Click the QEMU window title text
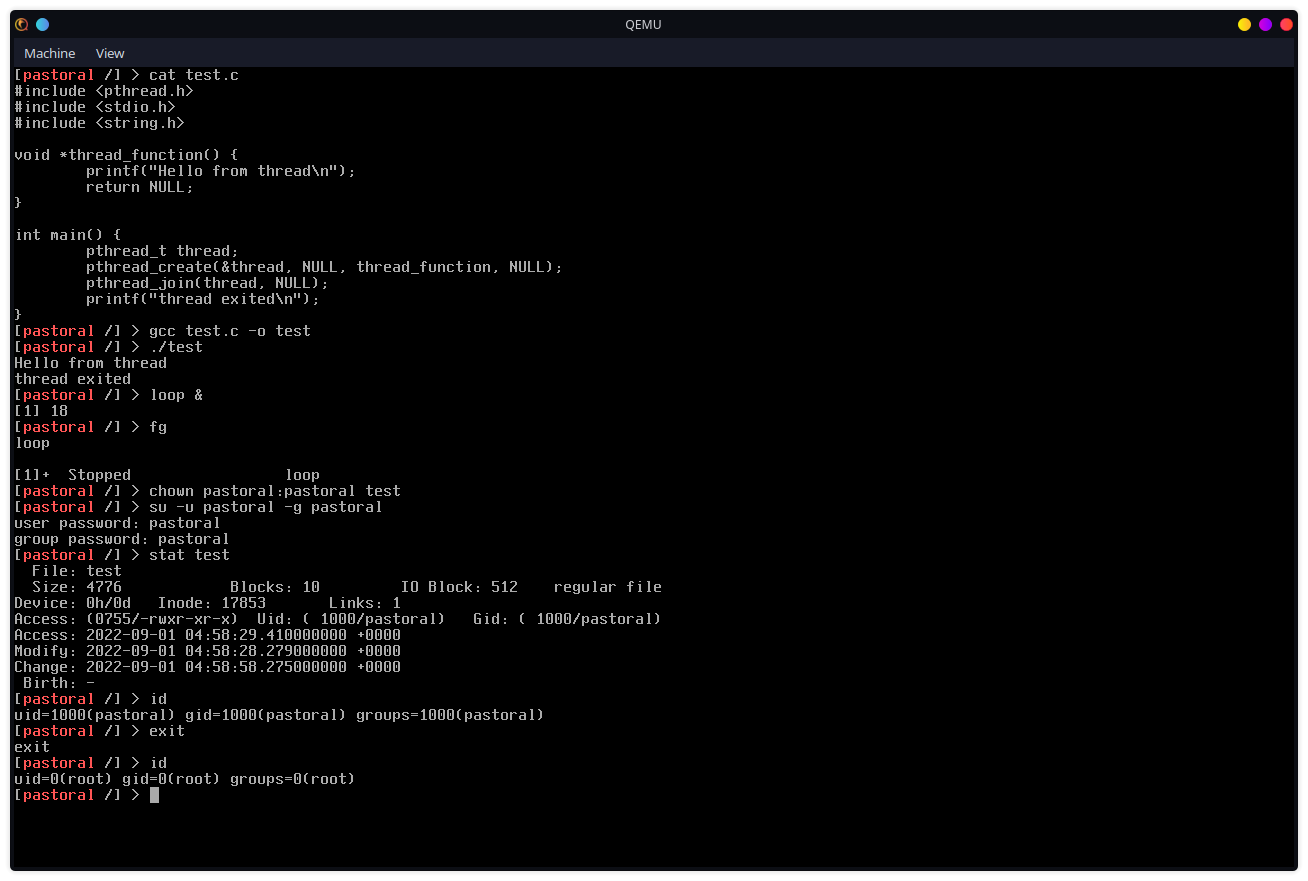Viewport: 1308px width, 881px height. (x=643, y=24)
